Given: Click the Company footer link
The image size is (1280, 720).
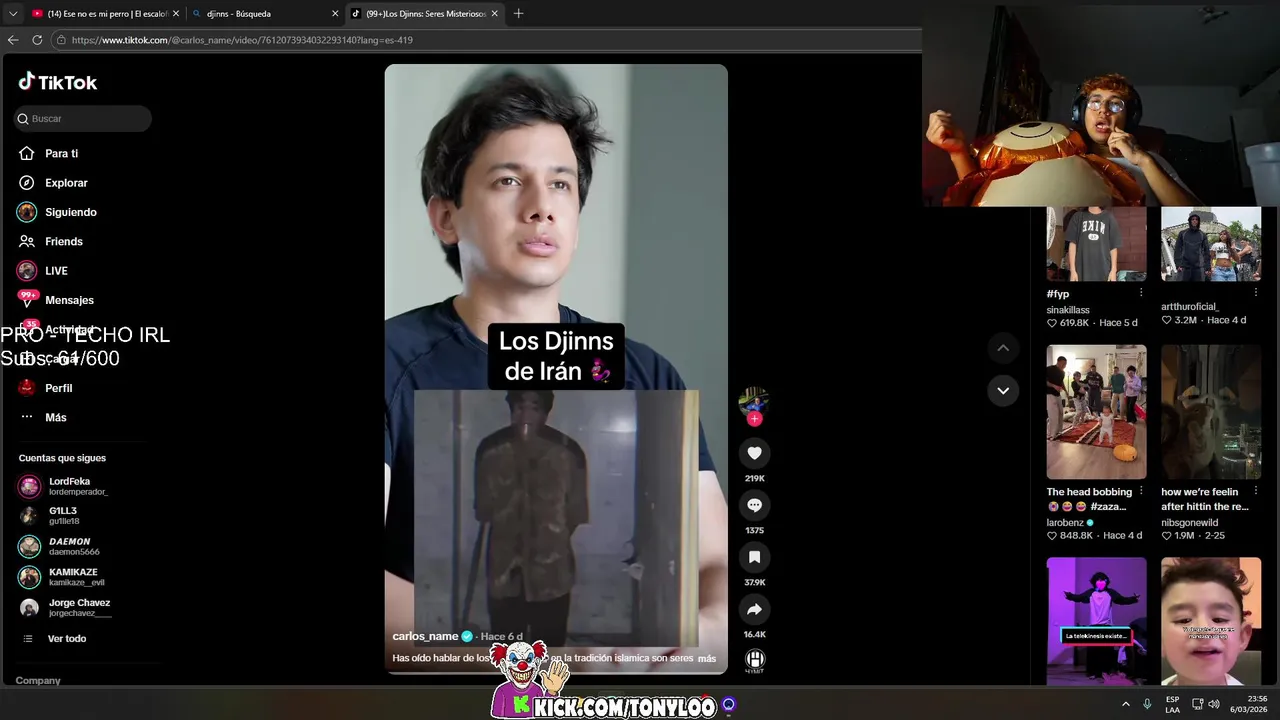Looking at the screenshot, I should point(38,680).
